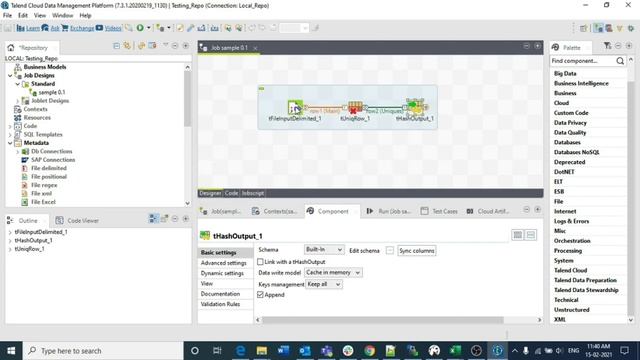
Task: Open the Schema Built-In dropdown
Action: tap(324, 249)
